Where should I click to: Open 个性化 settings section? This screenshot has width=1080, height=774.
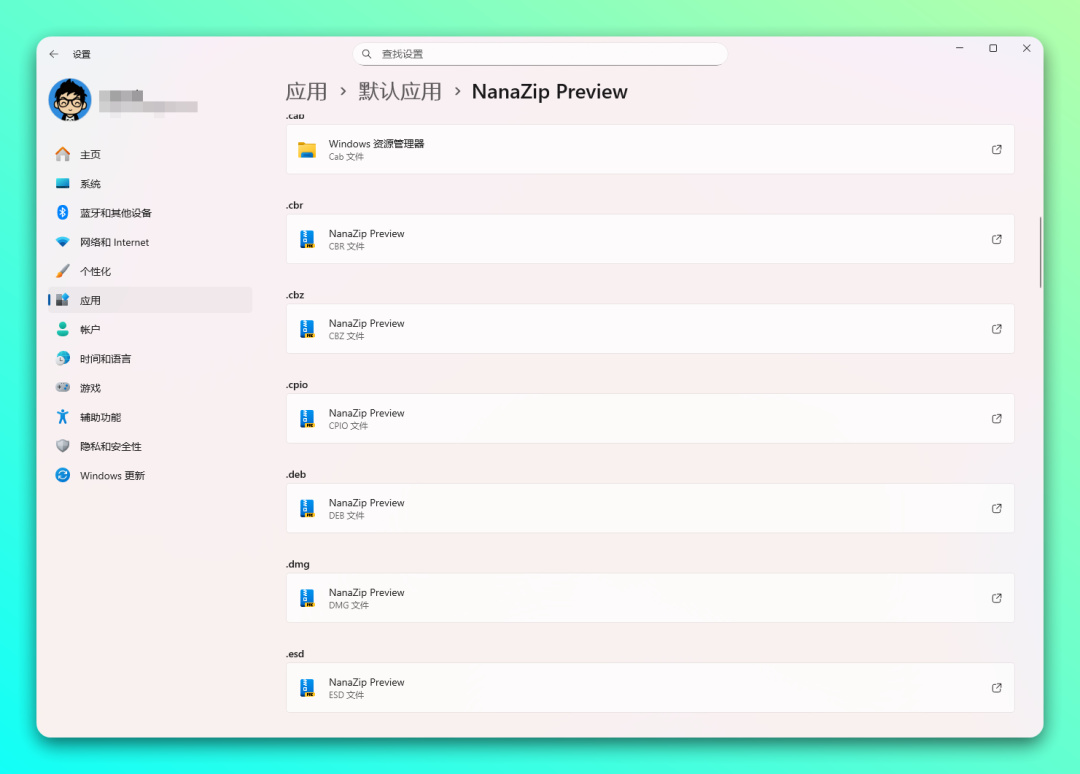pos(150,271)
